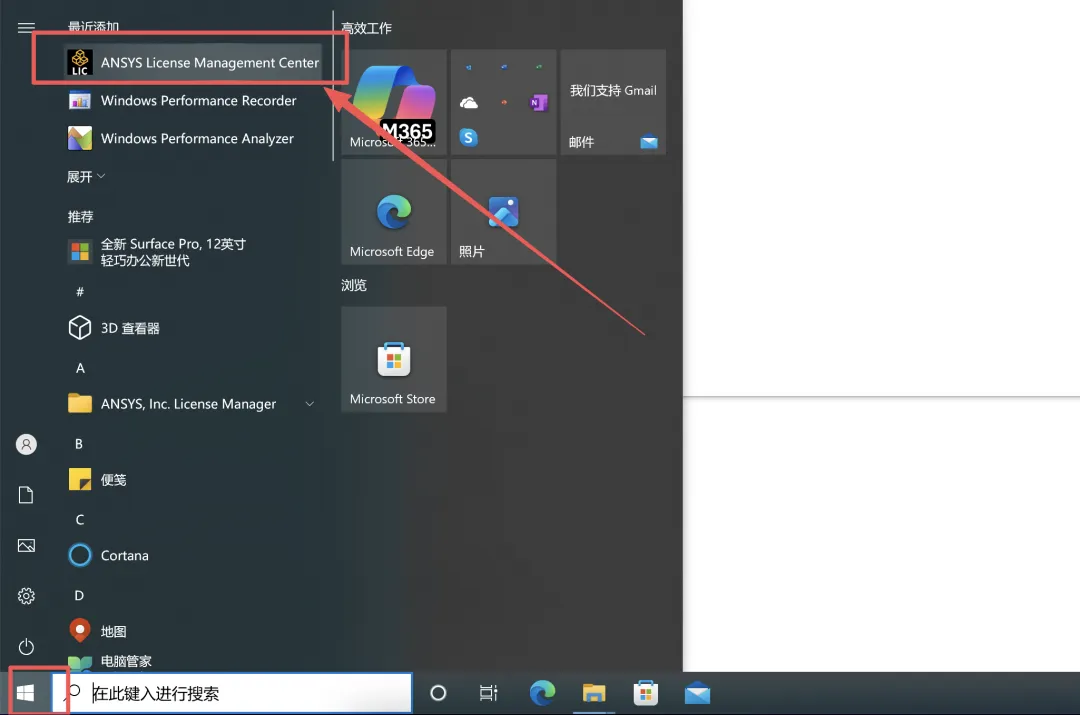1080x715 pixels.
Task: Open Mail app from taskbar
Action: click(697, 693)
